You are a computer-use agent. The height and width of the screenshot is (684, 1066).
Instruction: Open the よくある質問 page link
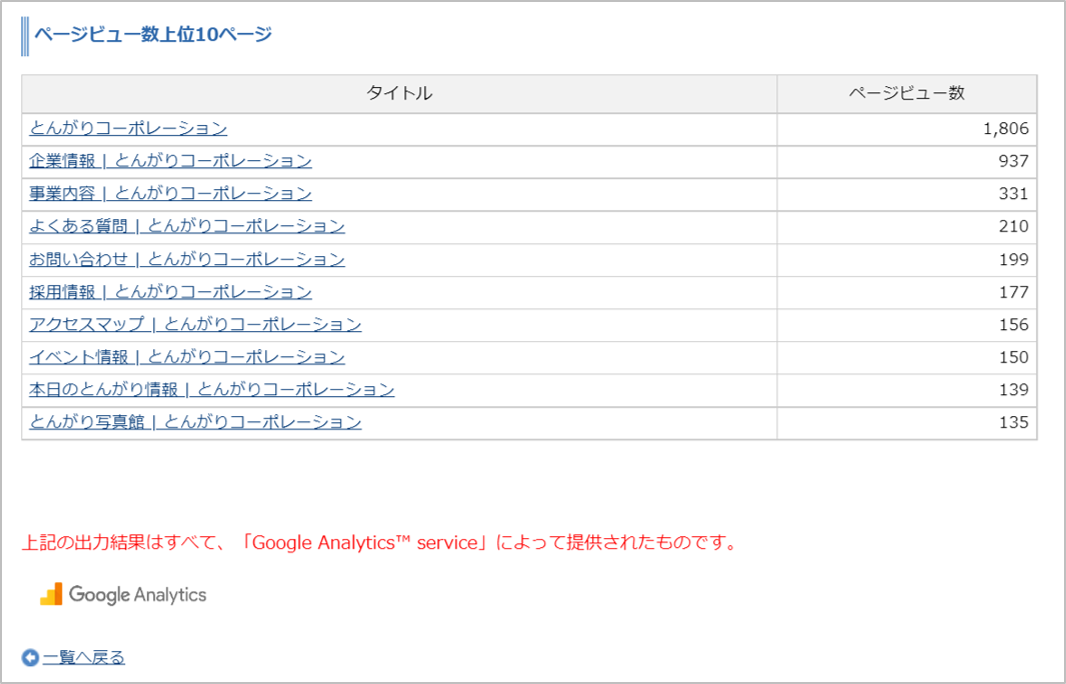(x=187, y=226)
